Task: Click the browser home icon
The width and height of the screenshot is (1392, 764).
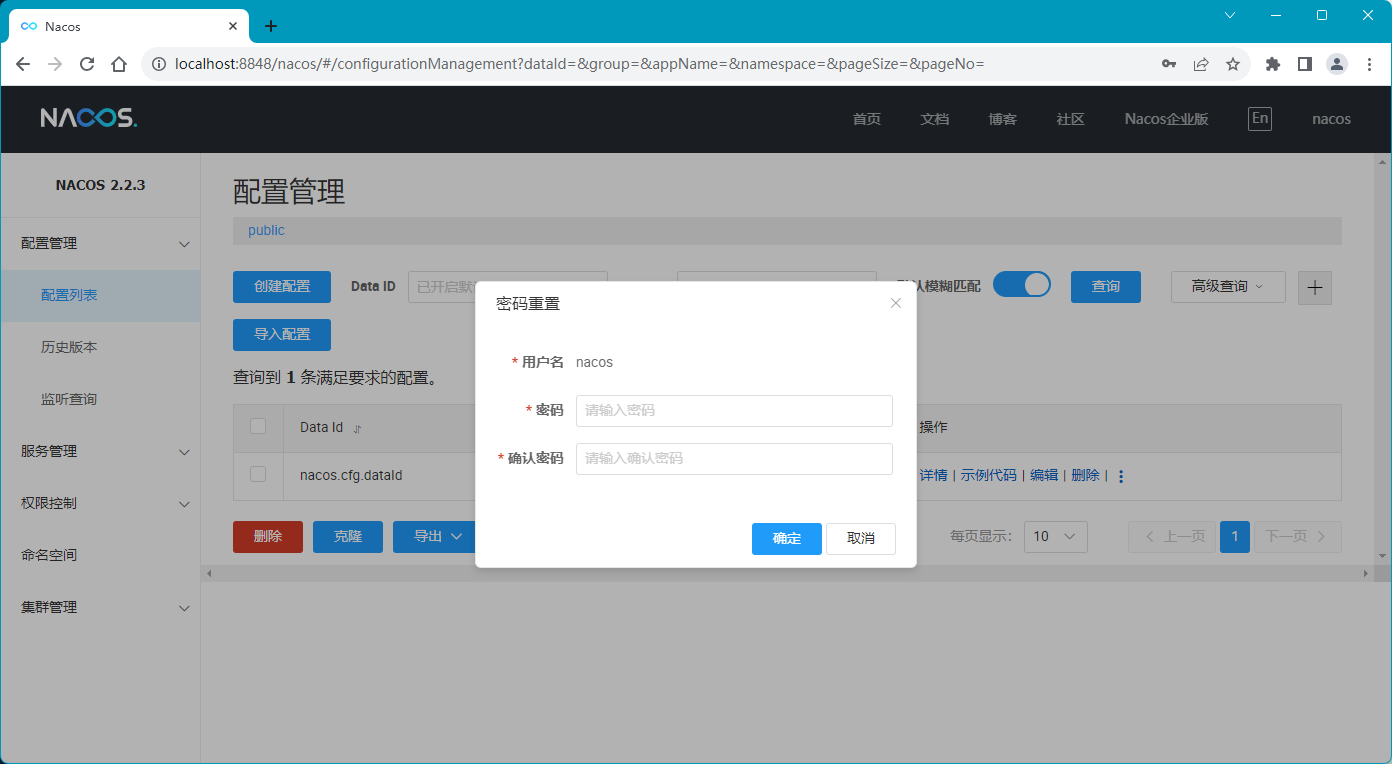Action: 119,64
